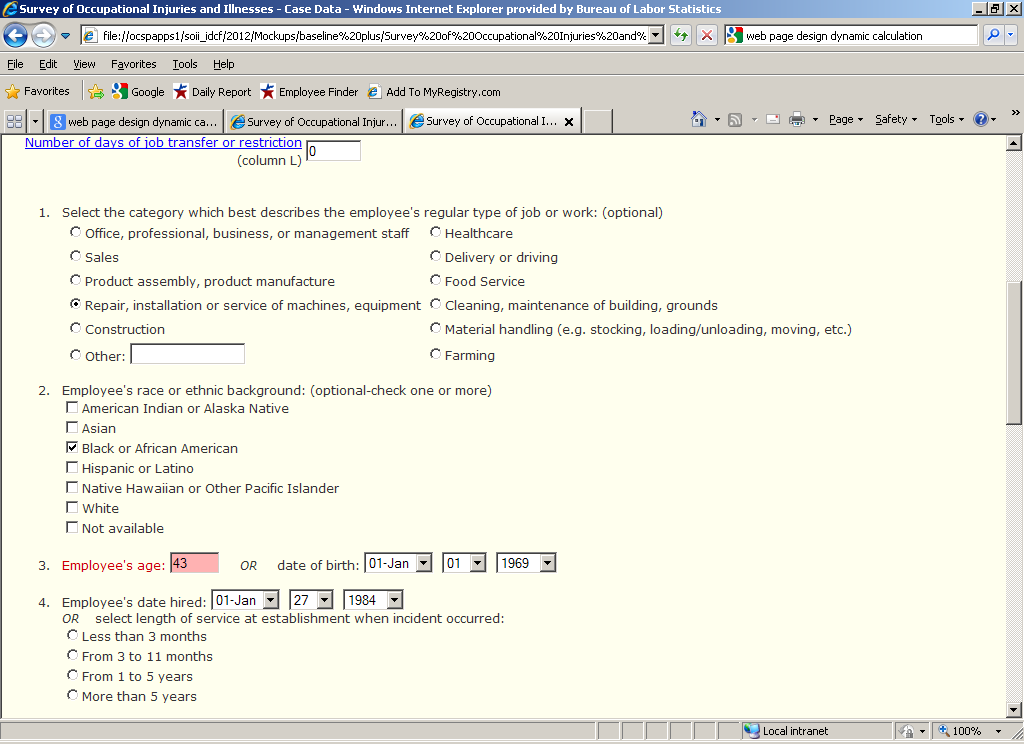The height and width of the screenshot is (744, 1024).
Task: Expand the Safety toolbar menu
Action: click(895, 120)
